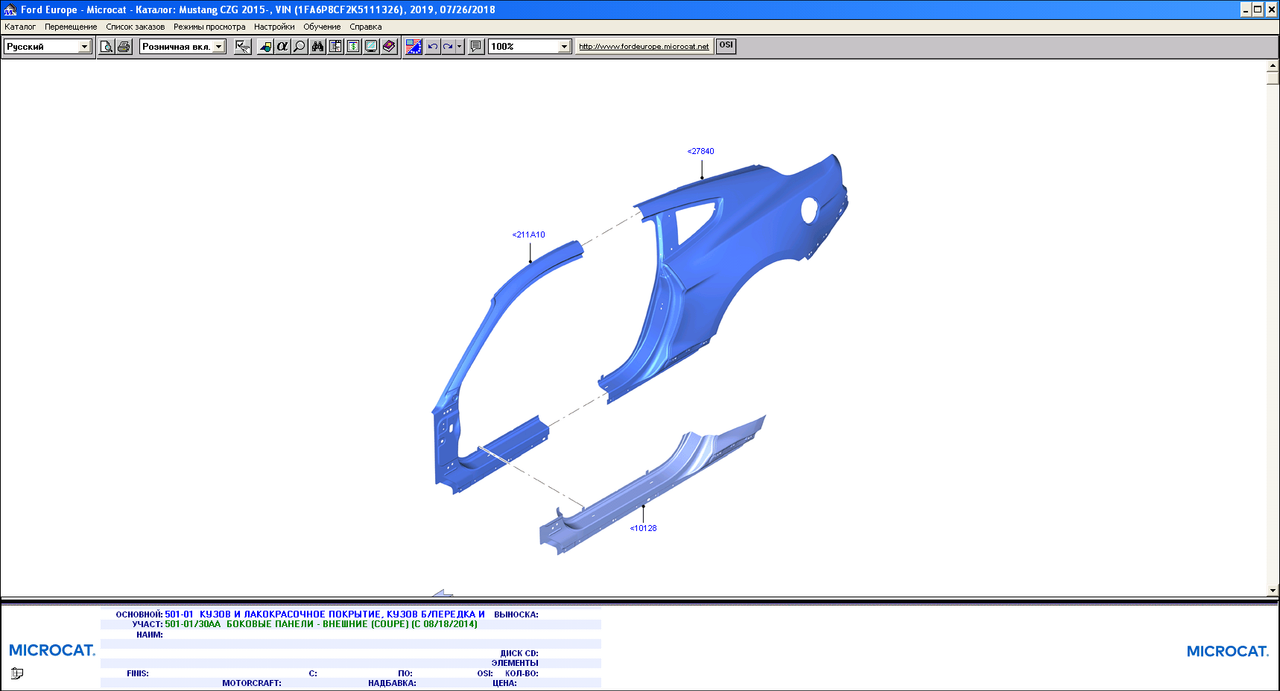Image resolution: width=1280 pixels, height=691 pixels.
Task: Open the Обучение menu
Action: (x=323, y=26)
